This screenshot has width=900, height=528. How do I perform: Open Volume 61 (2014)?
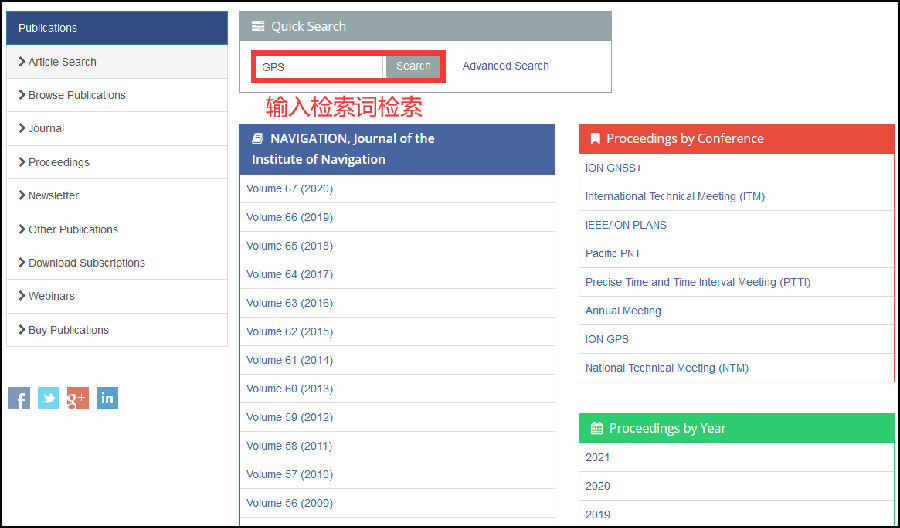pos(289,360)
